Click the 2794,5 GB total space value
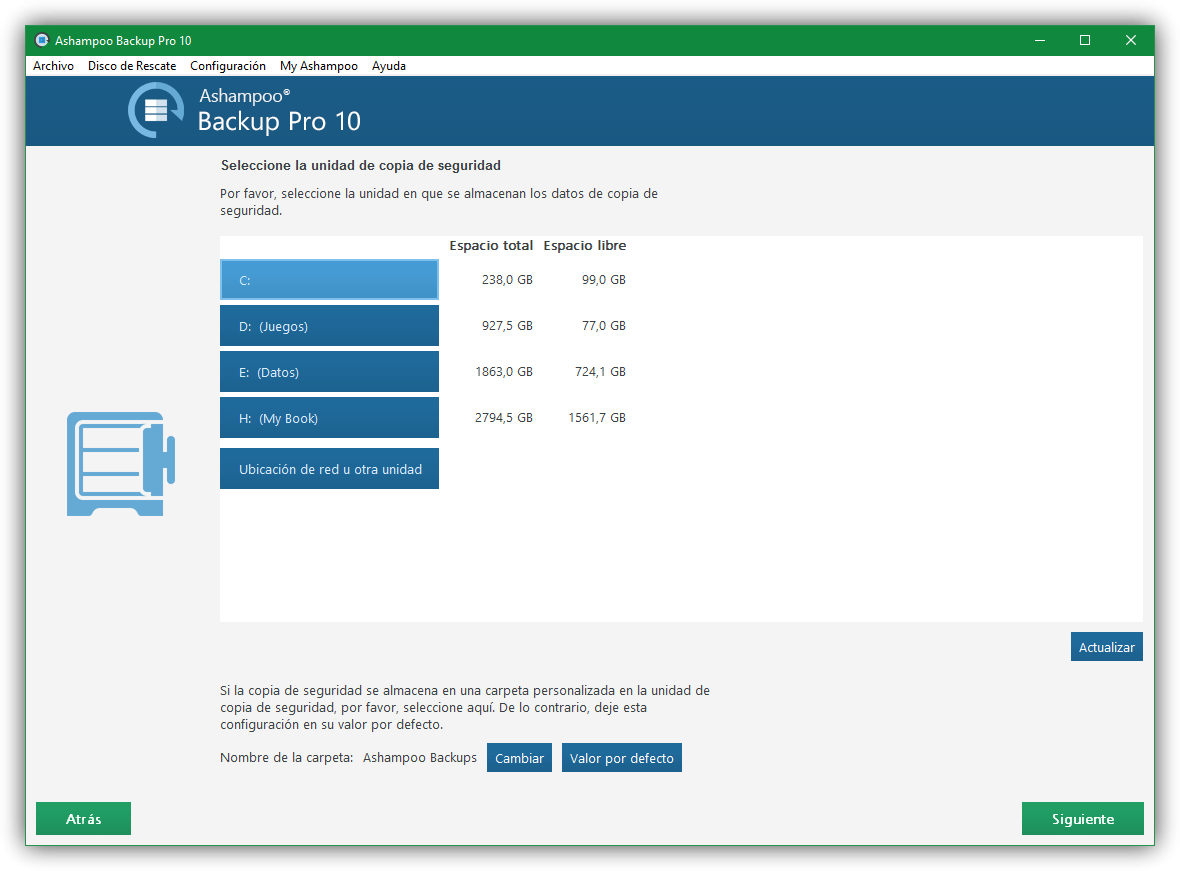The width and height of the screenshot is (1180, 871). point(503,417)
